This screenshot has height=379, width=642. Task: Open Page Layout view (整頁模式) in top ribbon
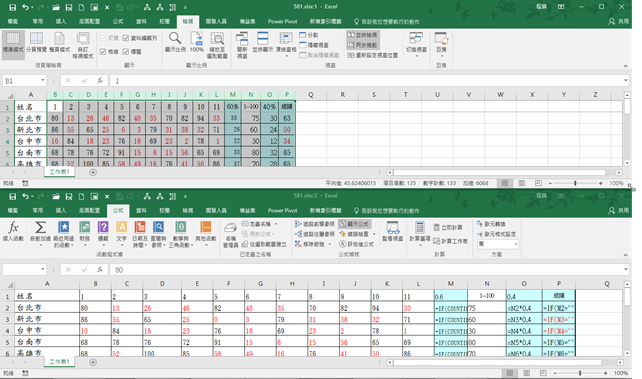(x=60, y=43)
